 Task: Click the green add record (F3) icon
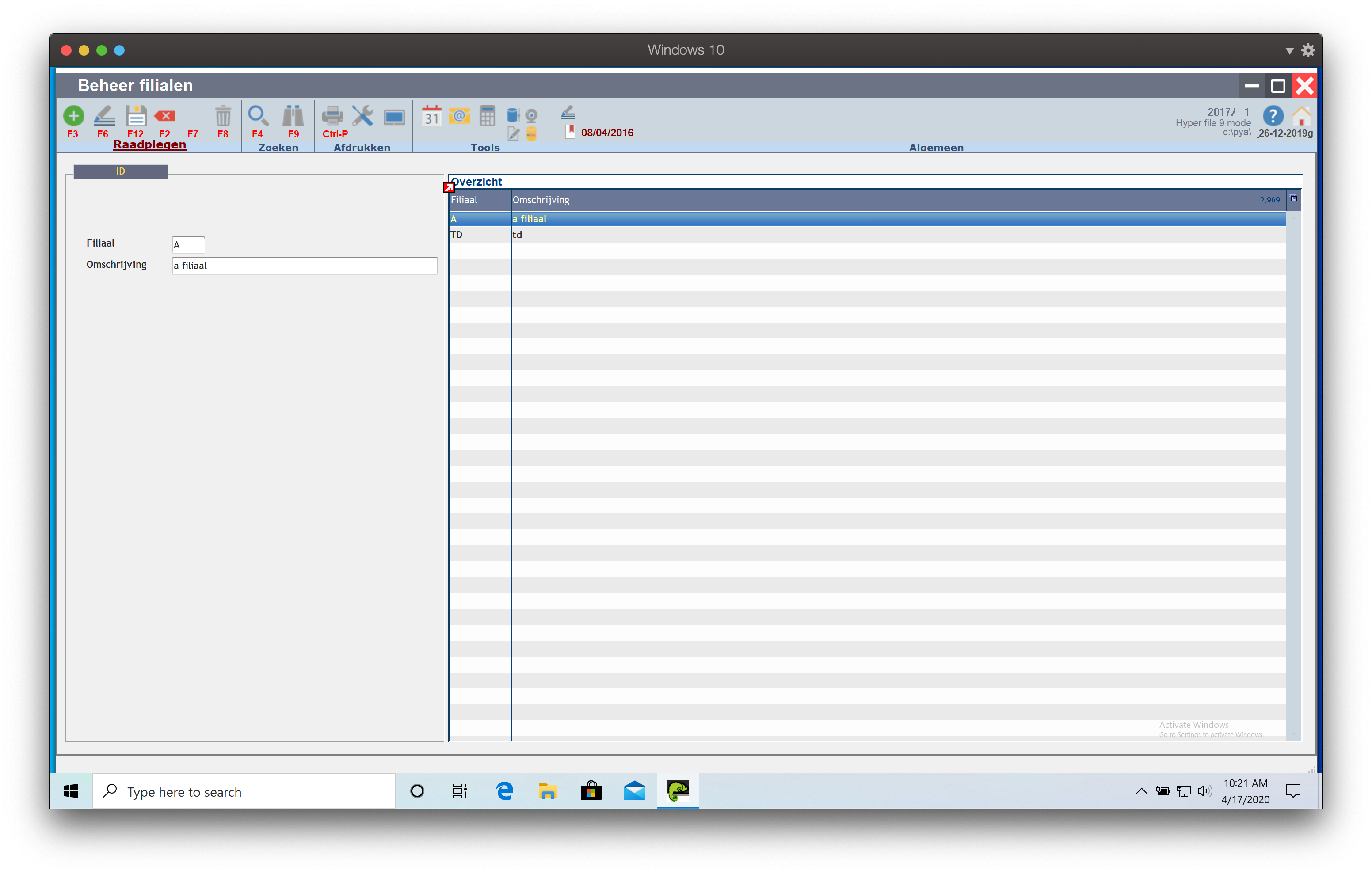pyautogui.click(x=73, y=116)
